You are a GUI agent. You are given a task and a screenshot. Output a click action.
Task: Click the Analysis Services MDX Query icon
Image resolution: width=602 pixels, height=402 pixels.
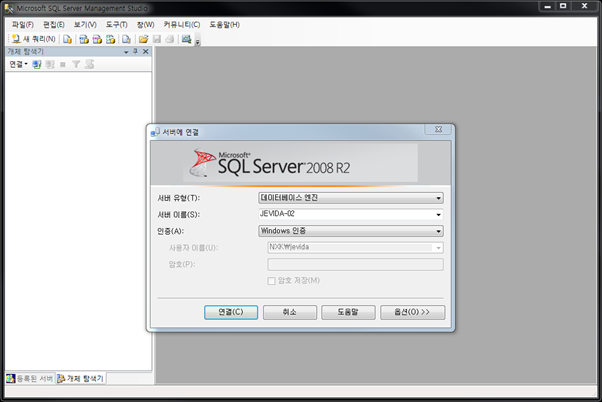click(x=84, y=39)
